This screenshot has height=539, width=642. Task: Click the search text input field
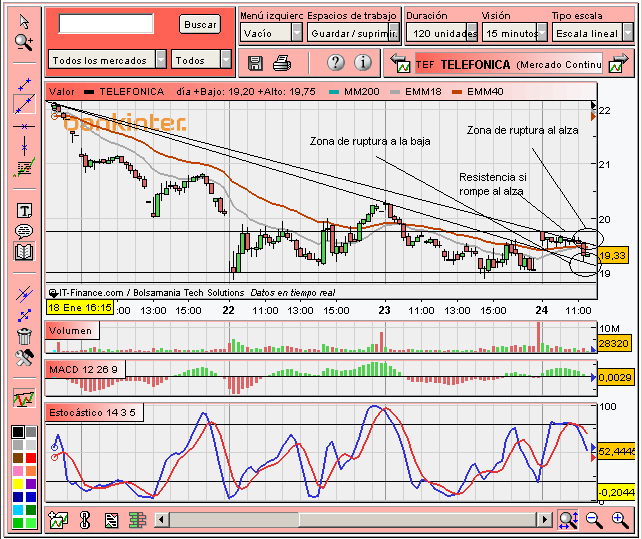pyautogui.click(x=106, y=23)
